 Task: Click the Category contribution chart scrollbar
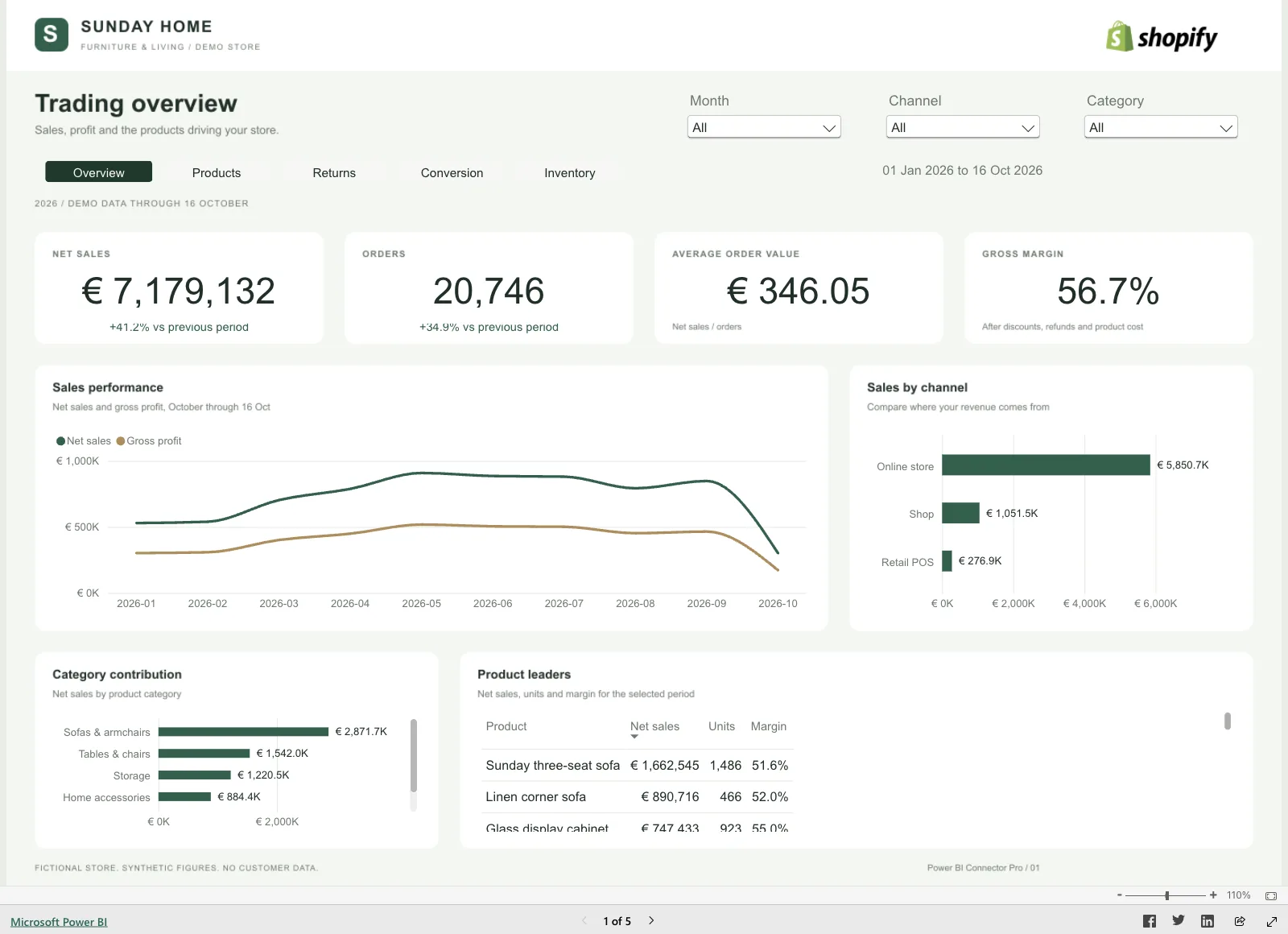pyautogui.click(x=414, y=755)
